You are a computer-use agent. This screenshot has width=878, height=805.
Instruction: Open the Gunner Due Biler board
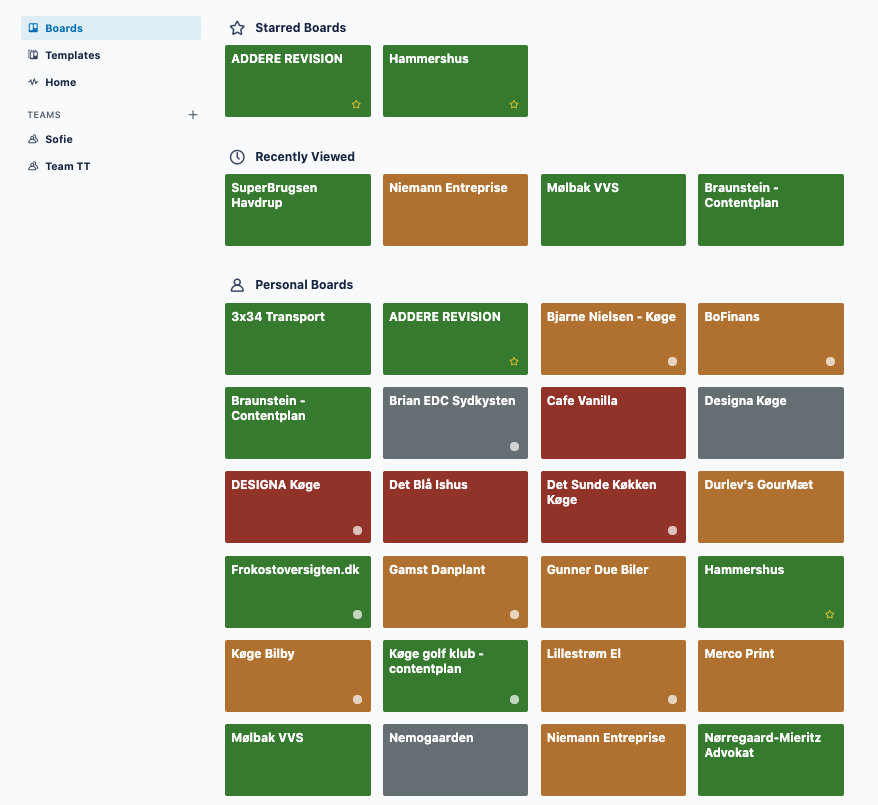coord(613,592)
